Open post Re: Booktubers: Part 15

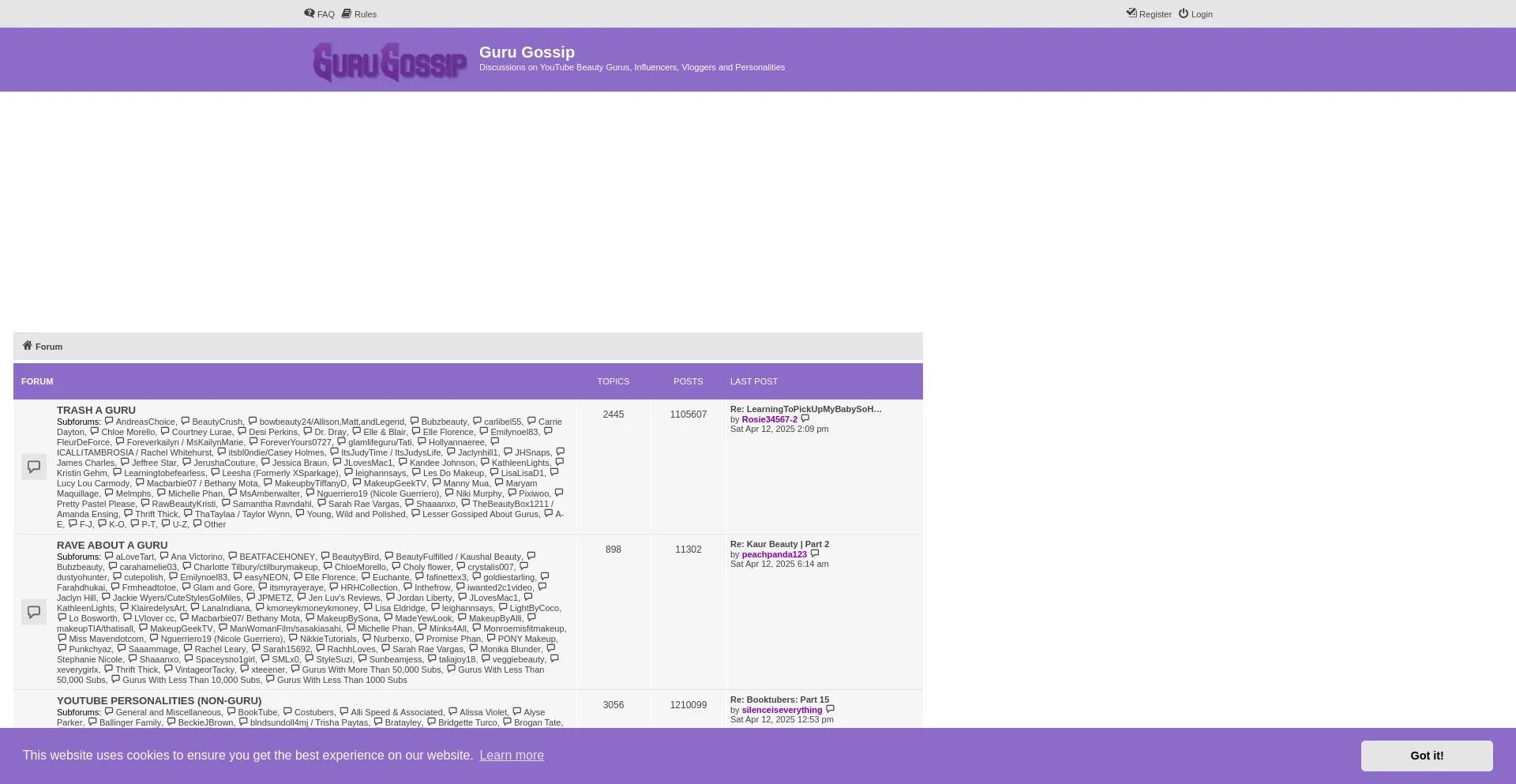(779, 700)
